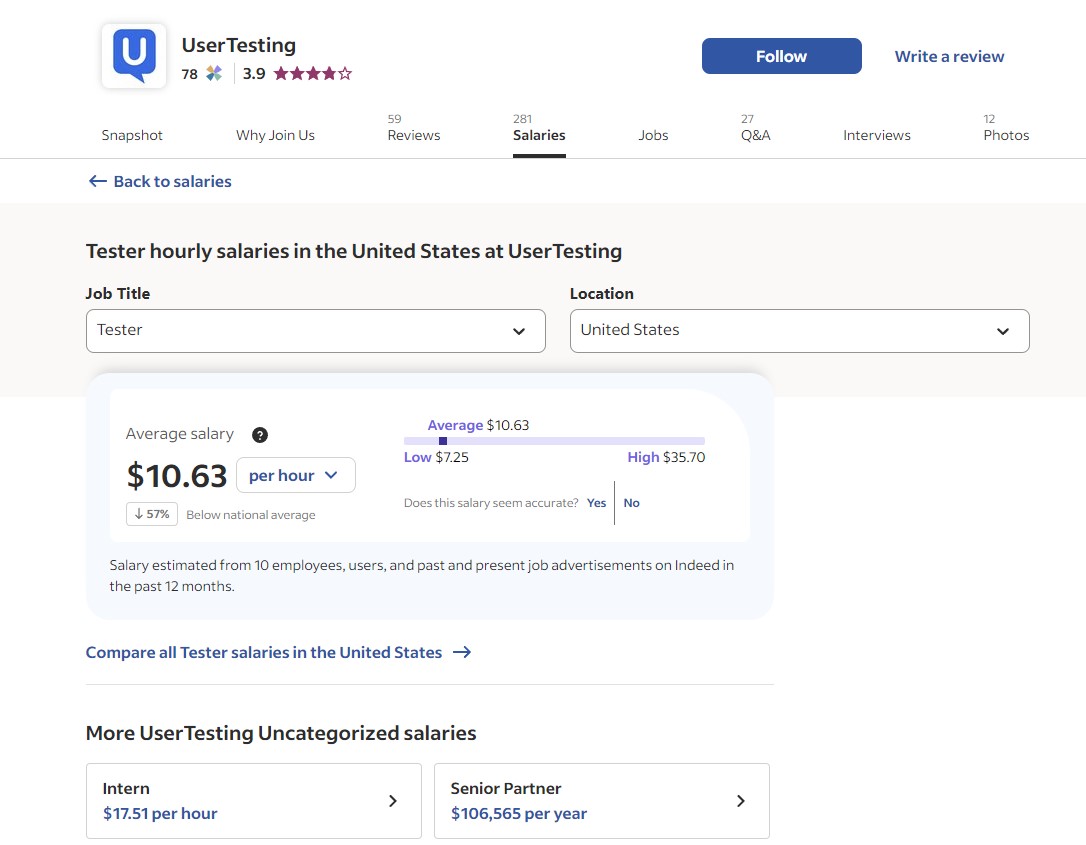Click the 3.9 star rating stars
Viewport: 1086px width, 845px height.
click(313, 73)
